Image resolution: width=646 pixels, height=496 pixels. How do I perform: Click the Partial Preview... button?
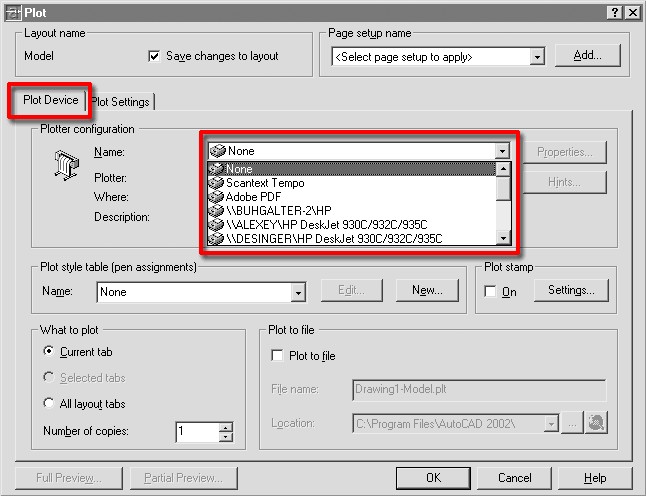183,478
